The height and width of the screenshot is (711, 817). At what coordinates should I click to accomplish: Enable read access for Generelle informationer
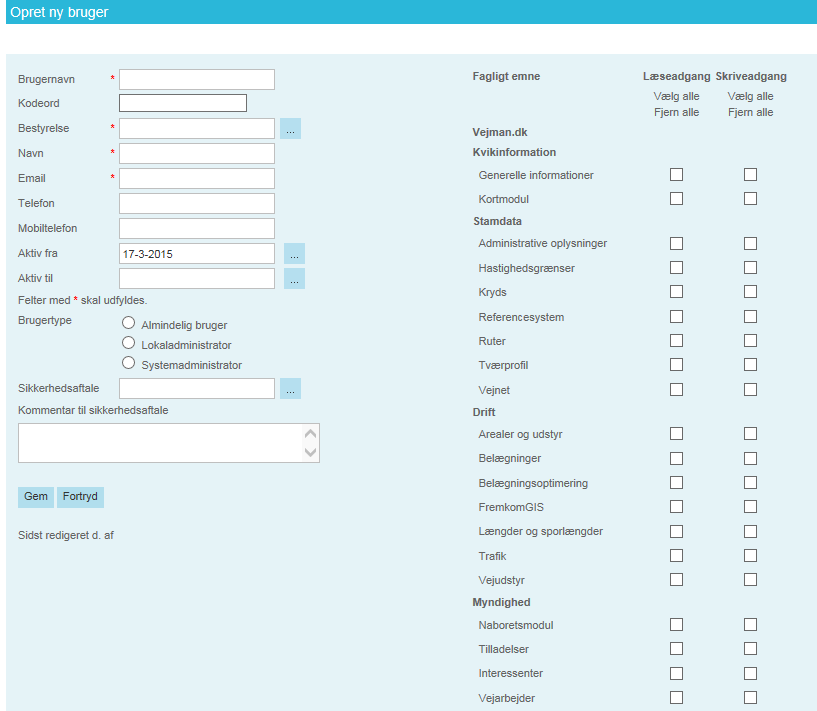click(676, 175)
